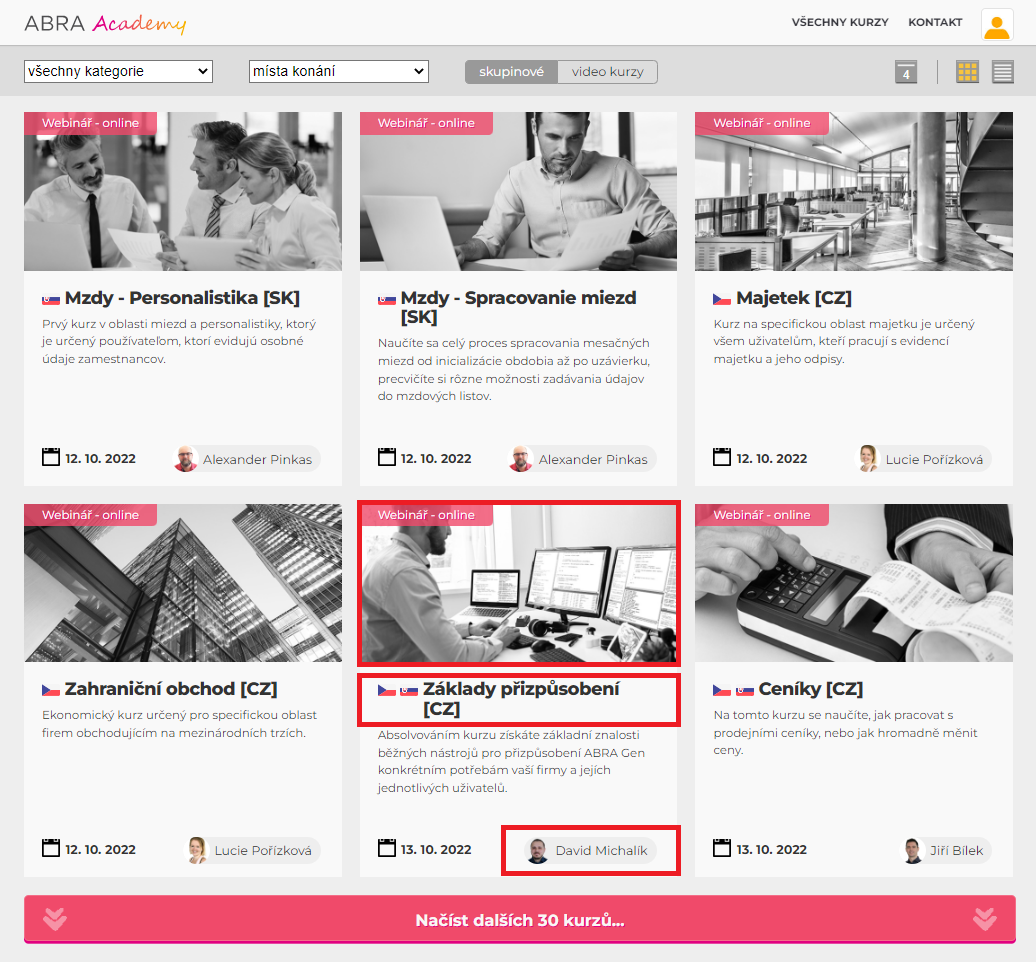The image size is (1036, 962).
Task: Click Webinář - online badge on Ceníky card
Action: pyautogui.click(x=762, y=515)
